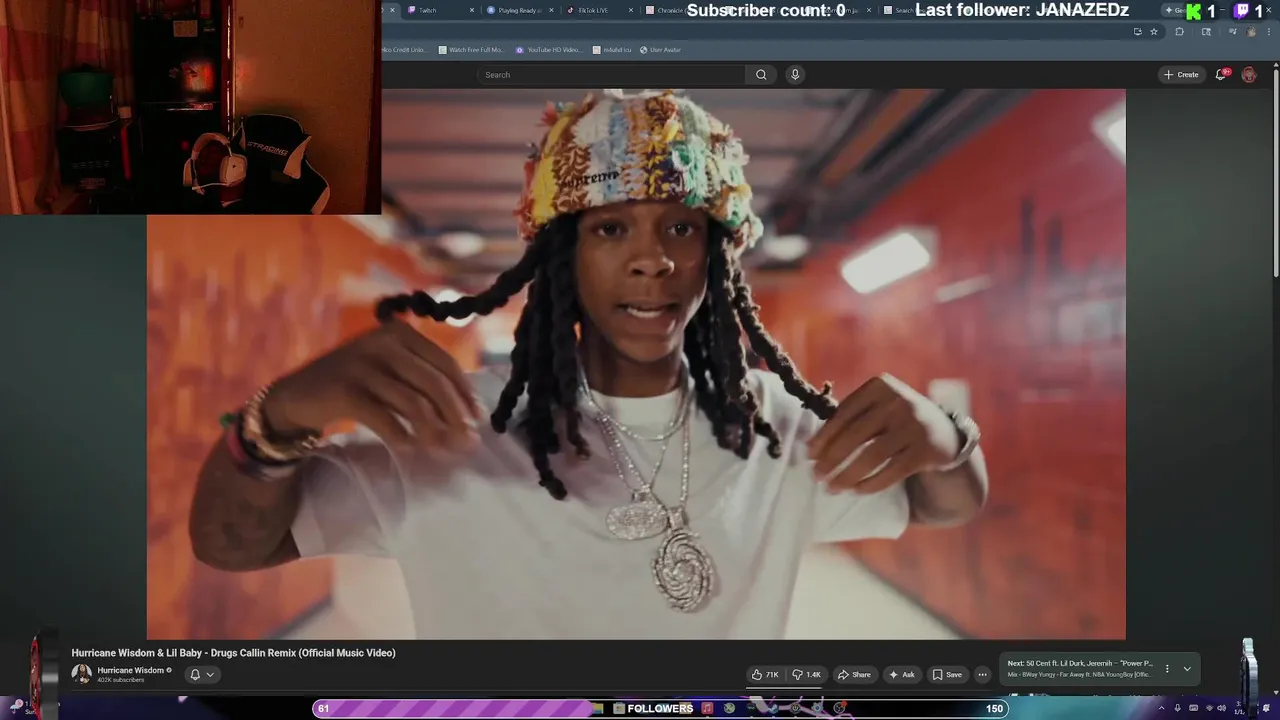The image size is (1280, 720).
Task: Open the playlist panel three-dot menu
Action: [x=1166, y=668]
